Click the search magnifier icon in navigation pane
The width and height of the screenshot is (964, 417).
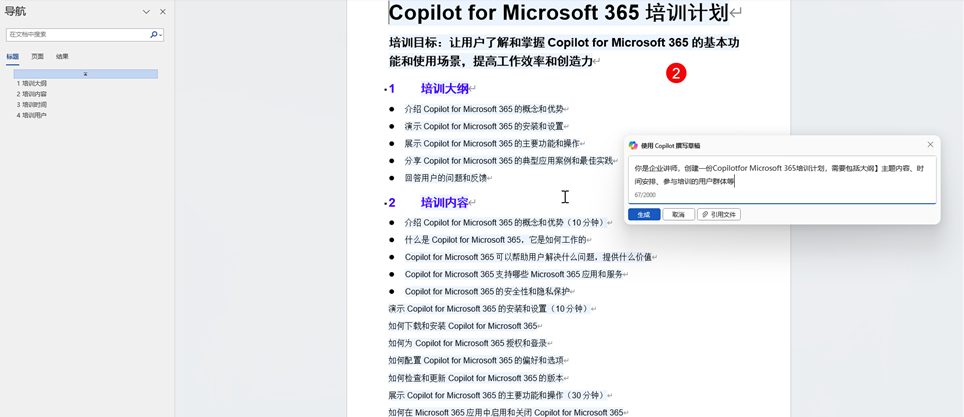coord(153,35)
